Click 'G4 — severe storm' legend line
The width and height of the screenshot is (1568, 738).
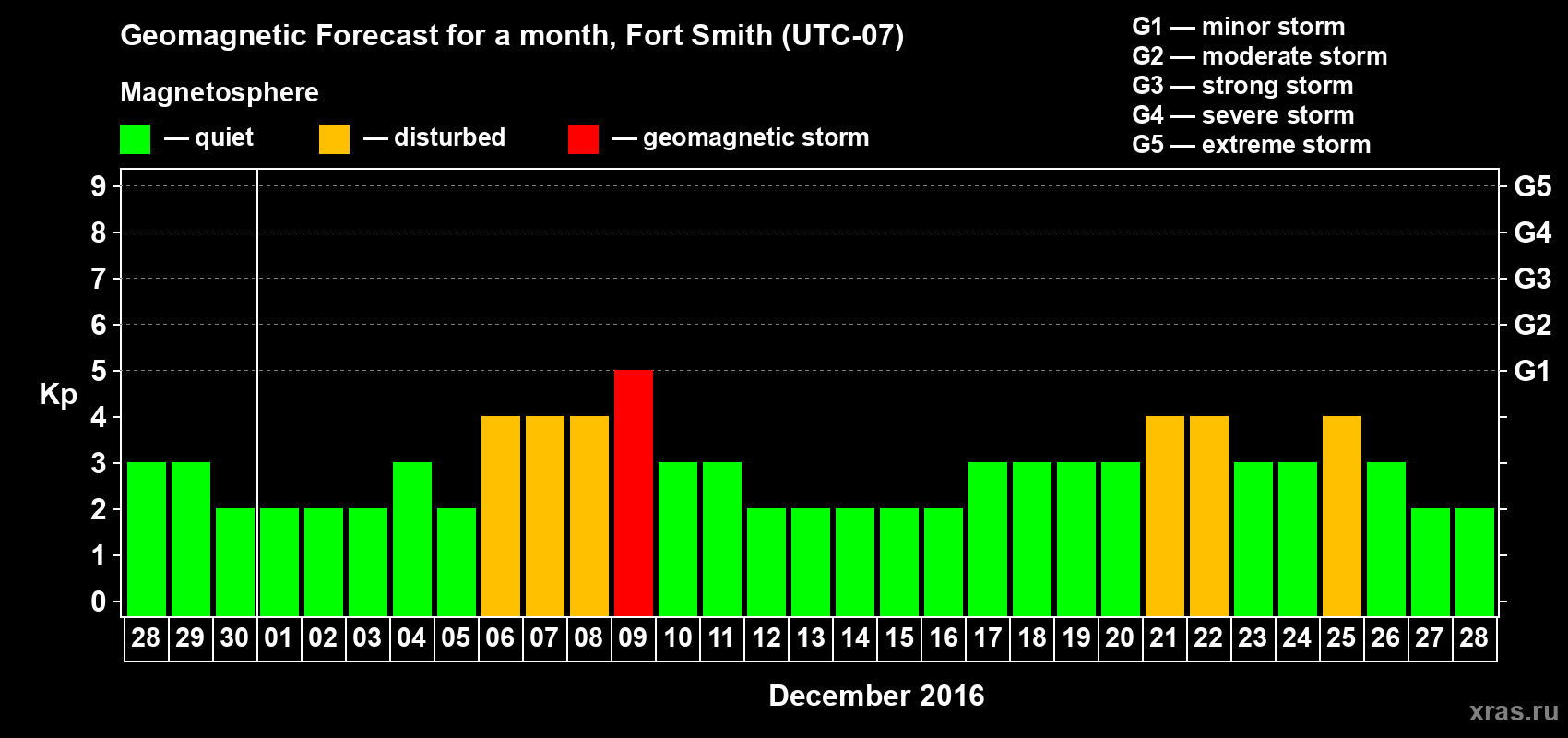click(1243, 115)
